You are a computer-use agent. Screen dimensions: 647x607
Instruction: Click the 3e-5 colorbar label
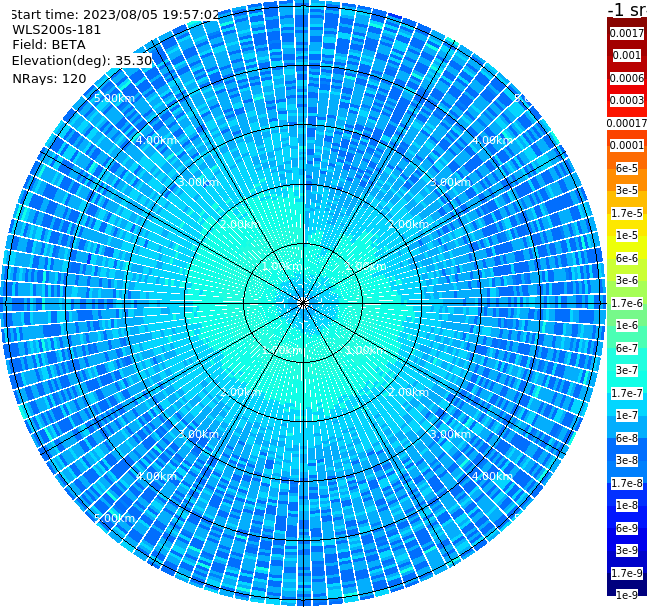pos(627,190)
